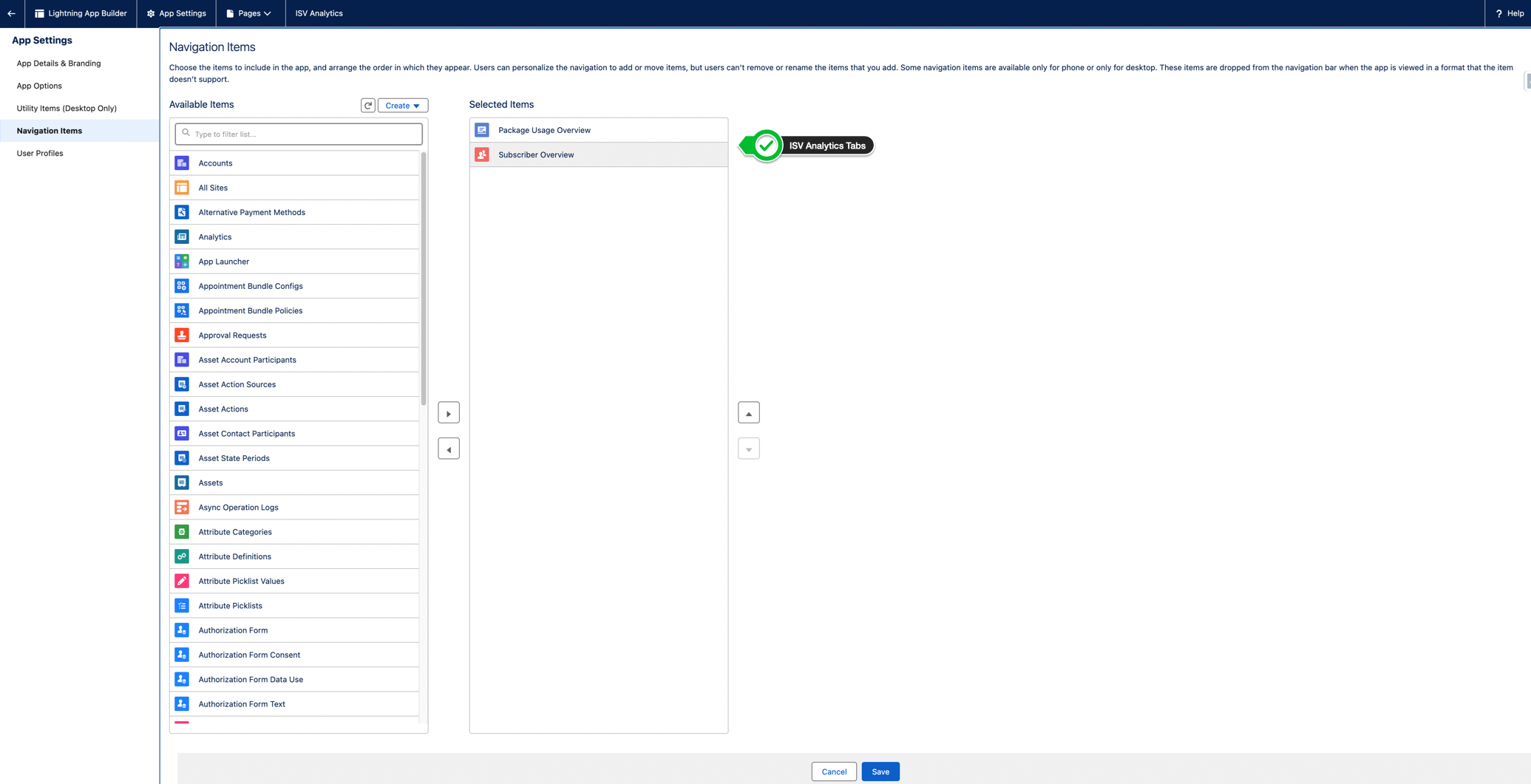Open the Create dropdown
Image resolution: width=1531 pixels, height=784 pixels.
[x=403, y=106]
